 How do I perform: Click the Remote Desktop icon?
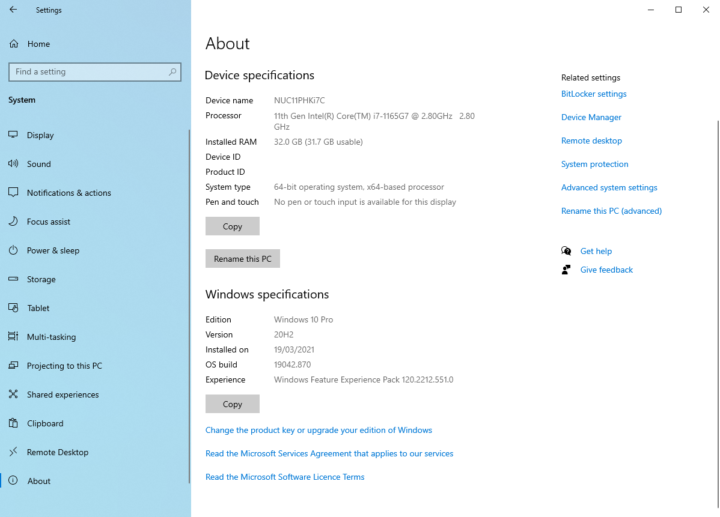[x=13, y=452]
